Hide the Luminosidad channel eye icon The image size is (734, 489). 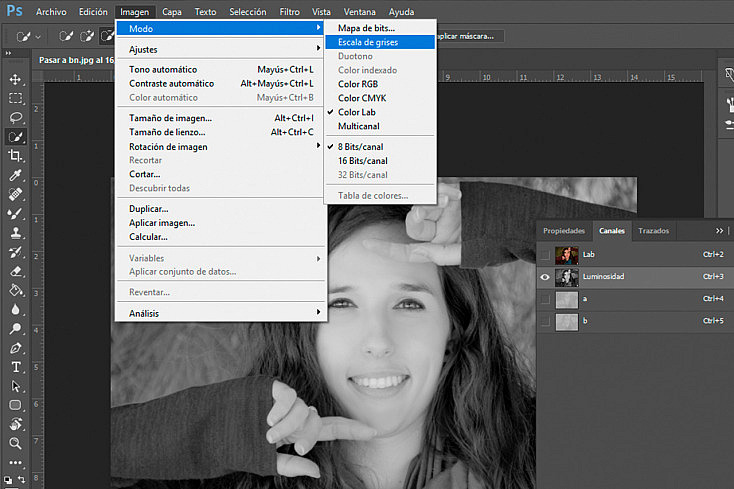coord(545,277)
